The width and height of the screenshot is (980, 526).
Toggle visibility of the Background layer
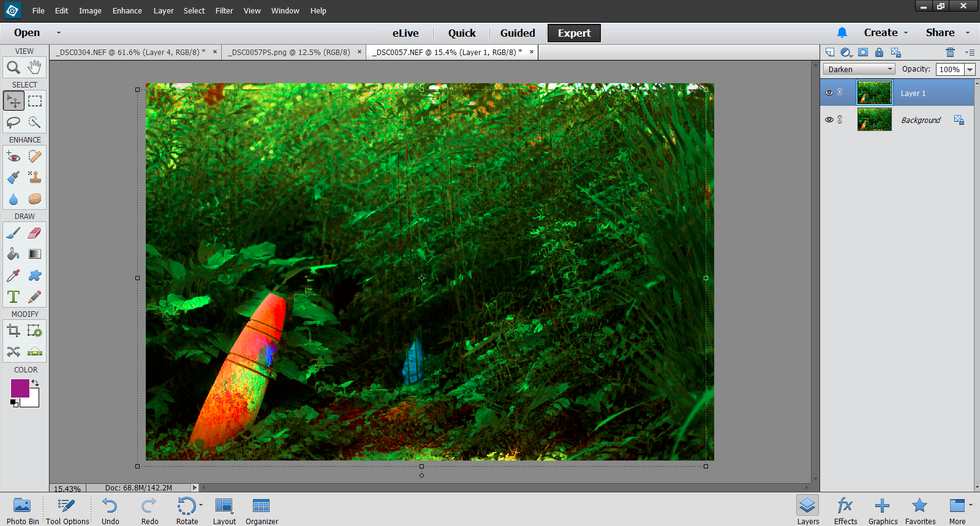828,120
